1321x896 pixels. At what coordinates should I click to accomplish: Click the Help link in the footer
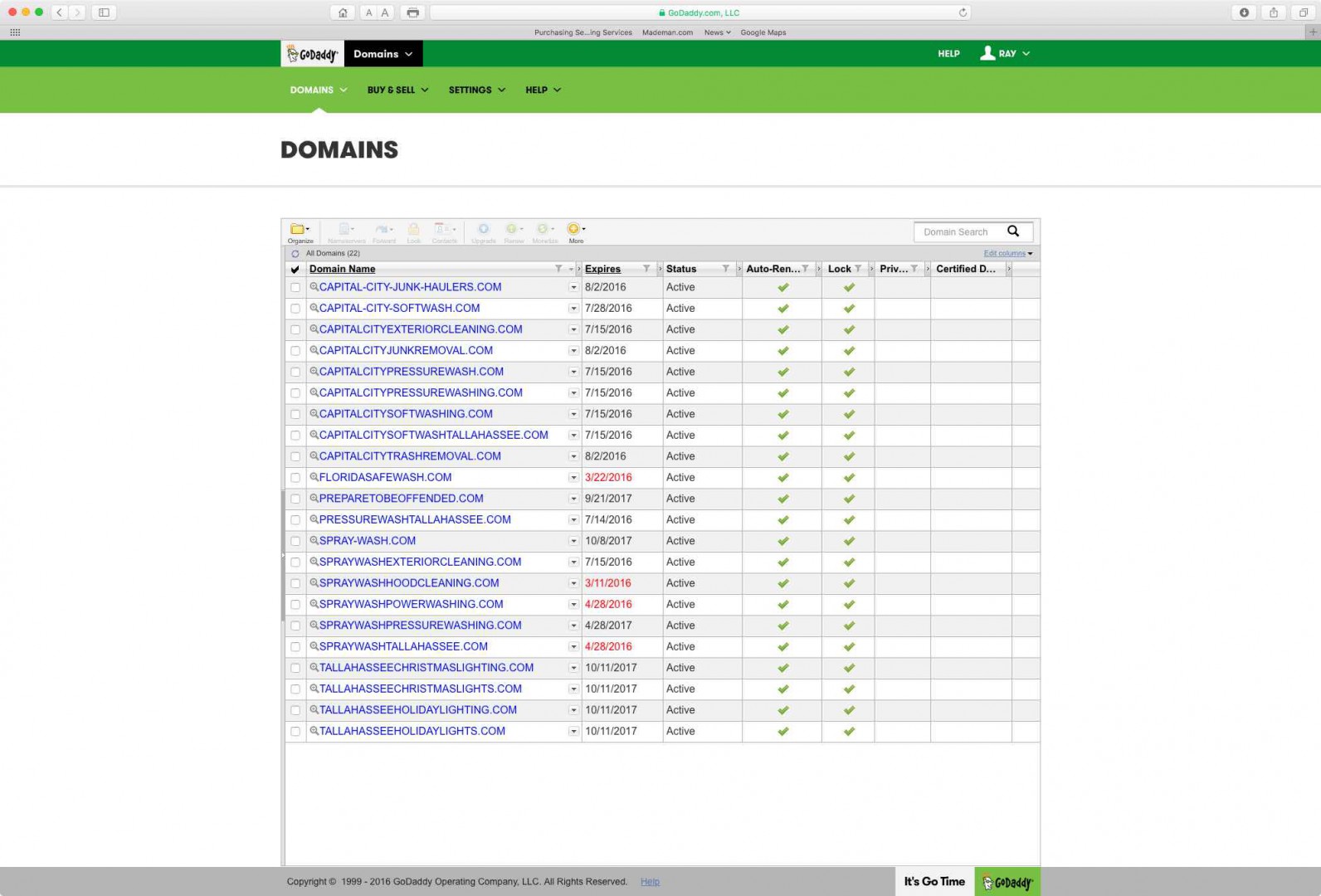pos(650,882)
